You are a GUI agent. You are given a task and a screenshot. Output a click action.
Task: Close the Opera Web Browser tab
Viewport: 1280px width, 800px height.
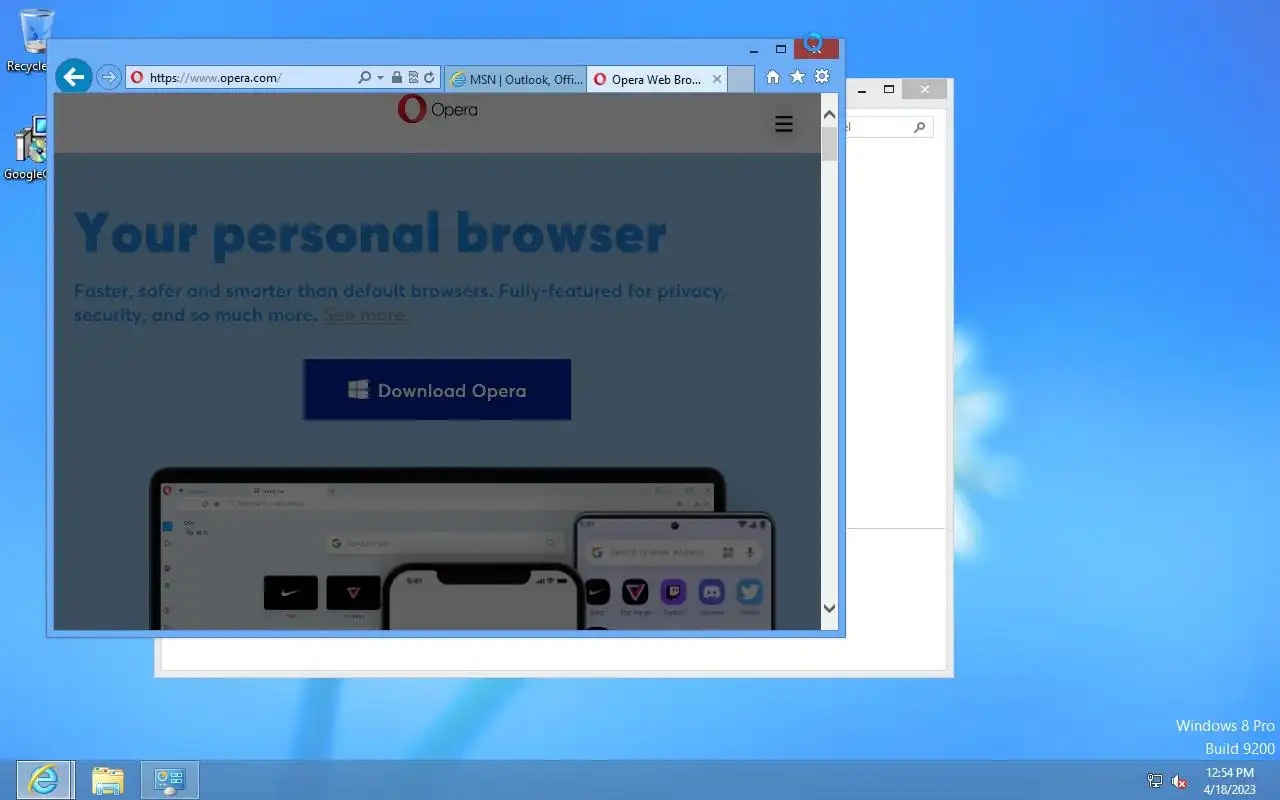click(717, 79)
